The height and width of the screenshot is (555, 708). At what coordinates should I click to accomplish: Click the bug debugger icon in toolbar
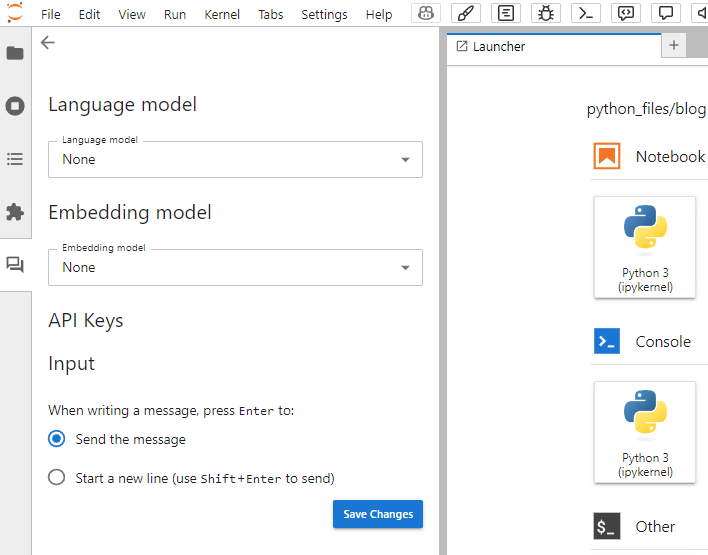(546, 14)
